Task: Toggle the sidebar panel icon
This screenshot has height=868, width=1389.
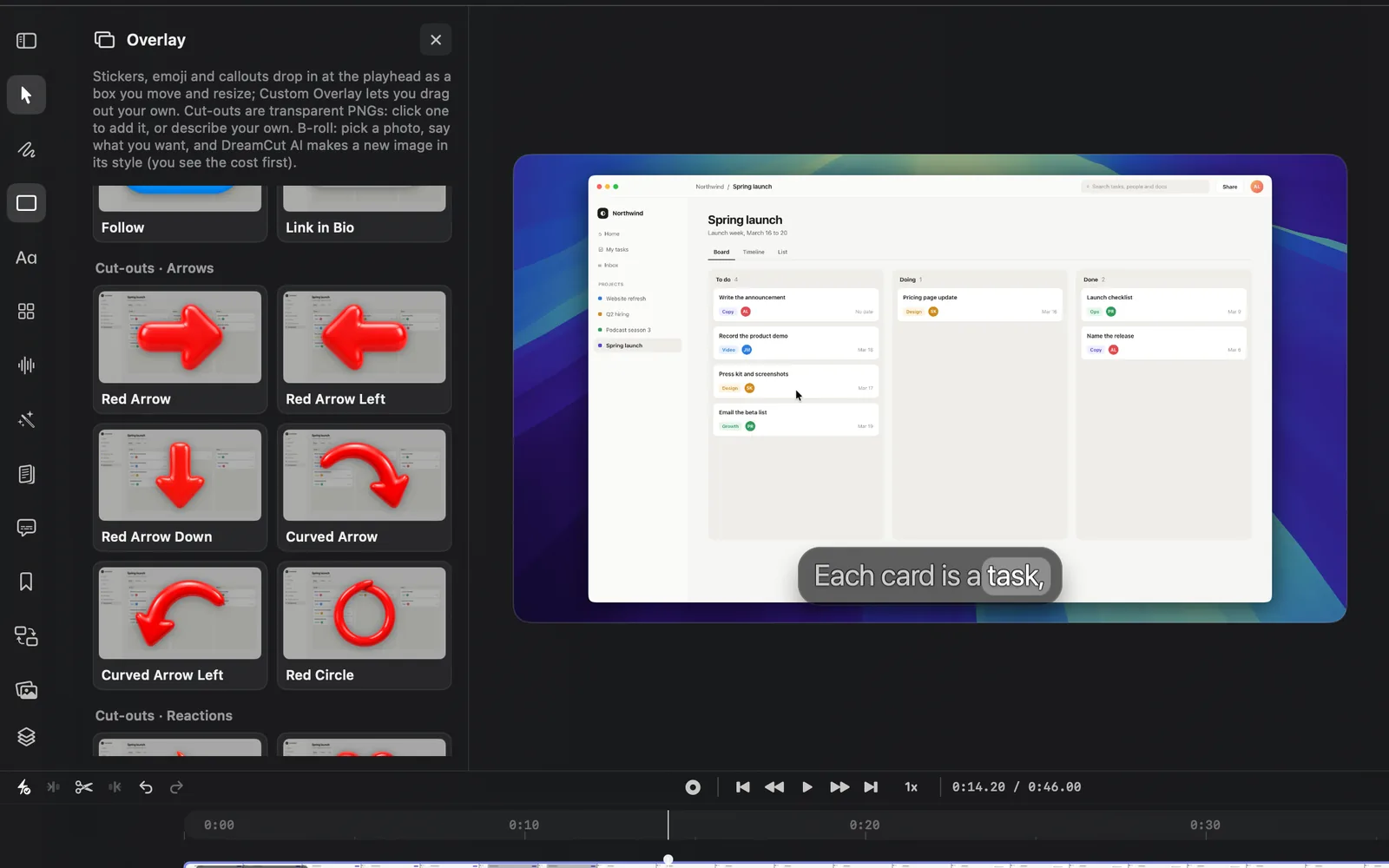Action: tap(26, 41)
